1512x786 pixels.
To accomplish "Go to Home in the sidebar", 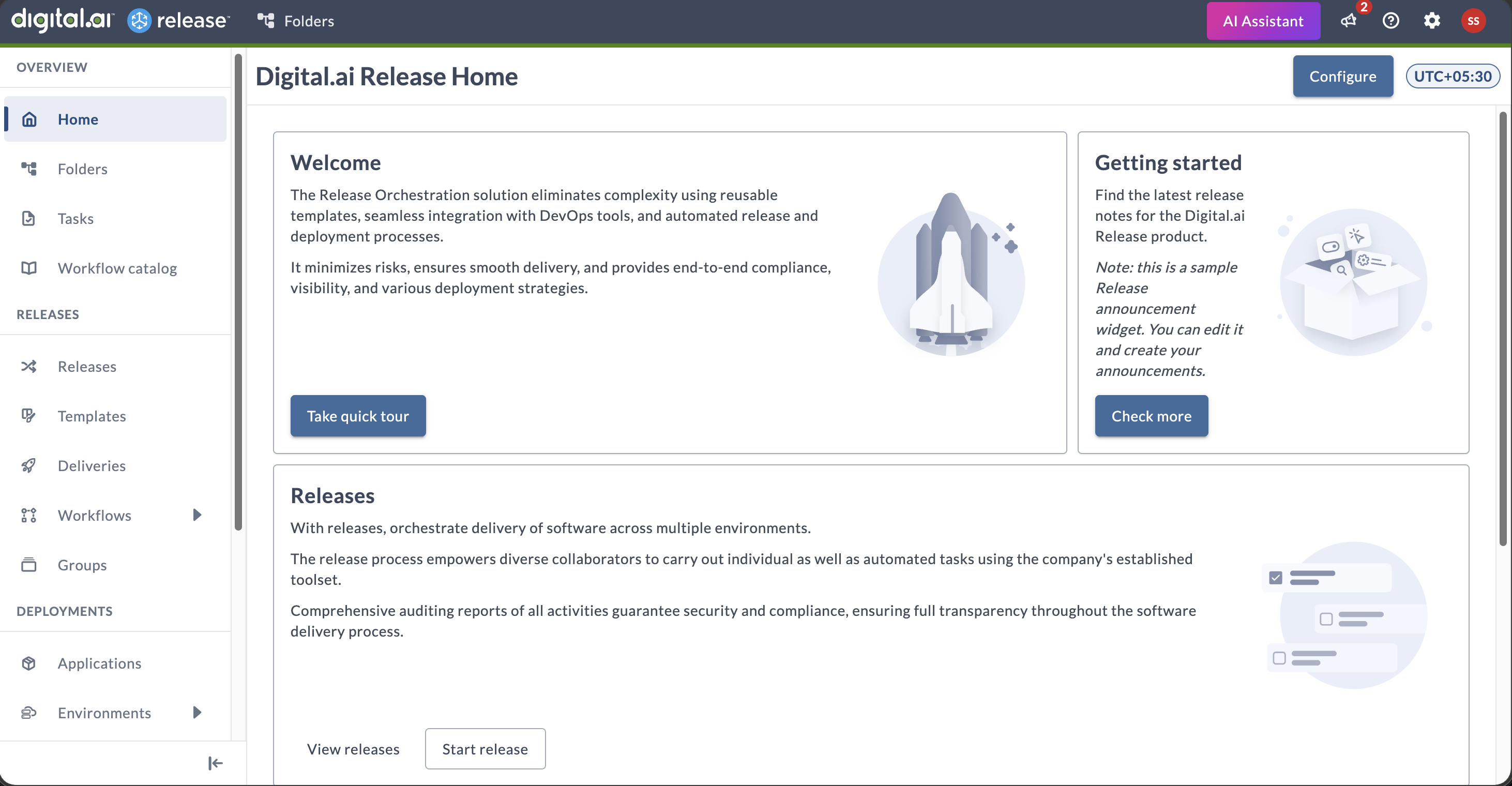I will point(115,119).
